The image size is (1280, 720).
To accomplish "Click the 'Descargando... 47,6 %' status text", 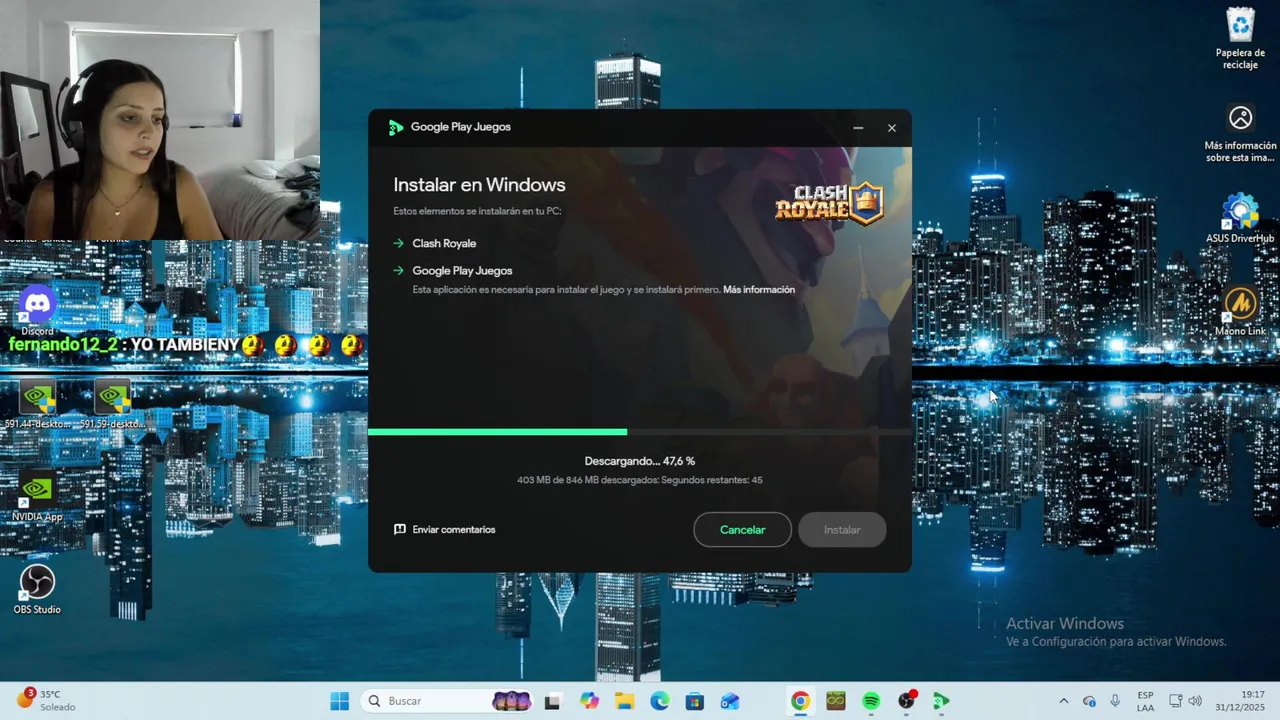I will (640, 461).
